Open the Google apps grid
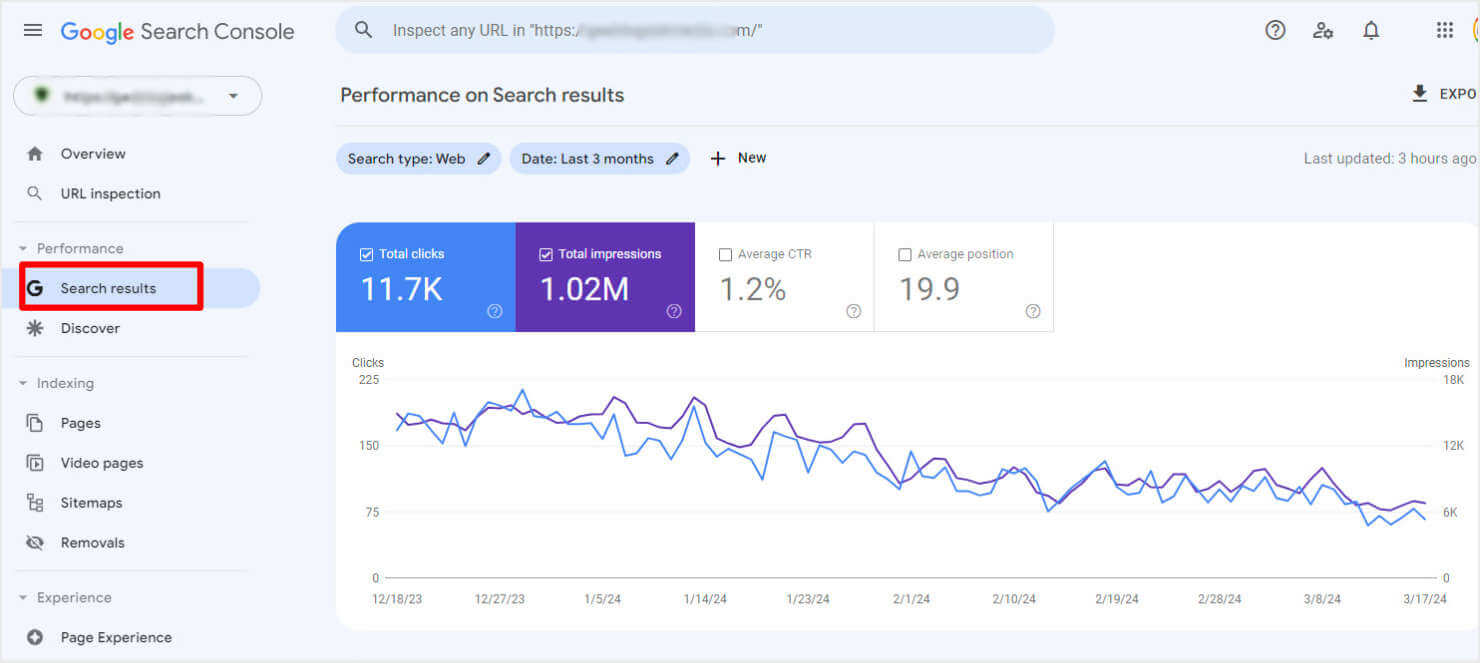Image resolution: width=1480 pixels, height=663 pixels. tap(1444, 30)
